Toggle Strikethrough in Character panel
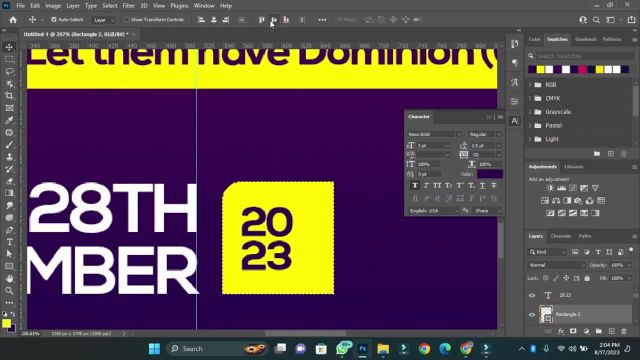The width and height of the screenshot is (640, 360). coord(493,185)
